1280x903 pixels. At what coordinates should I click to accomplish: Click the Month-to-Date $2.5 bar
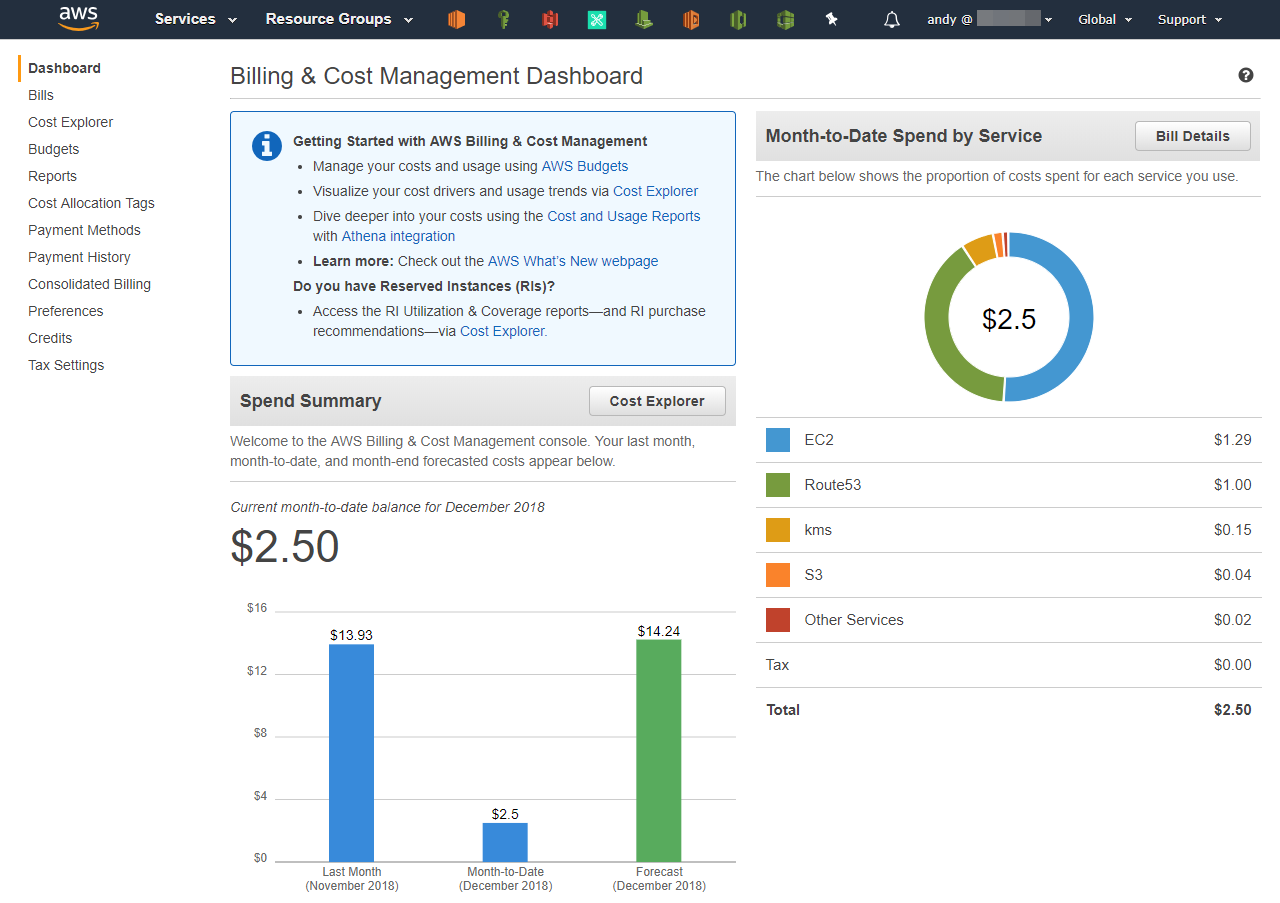click(x=505, y=842)
